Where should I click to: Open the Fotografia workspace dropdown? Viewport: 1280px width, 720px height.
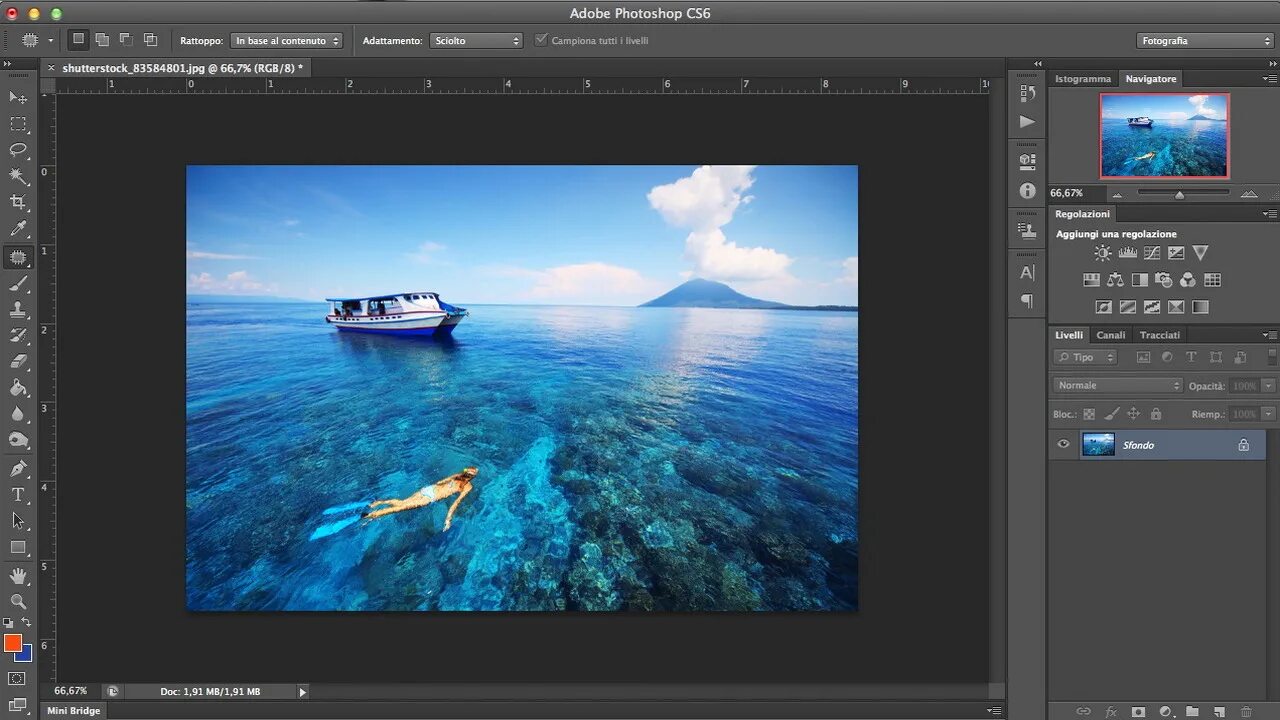(1205, 41)
